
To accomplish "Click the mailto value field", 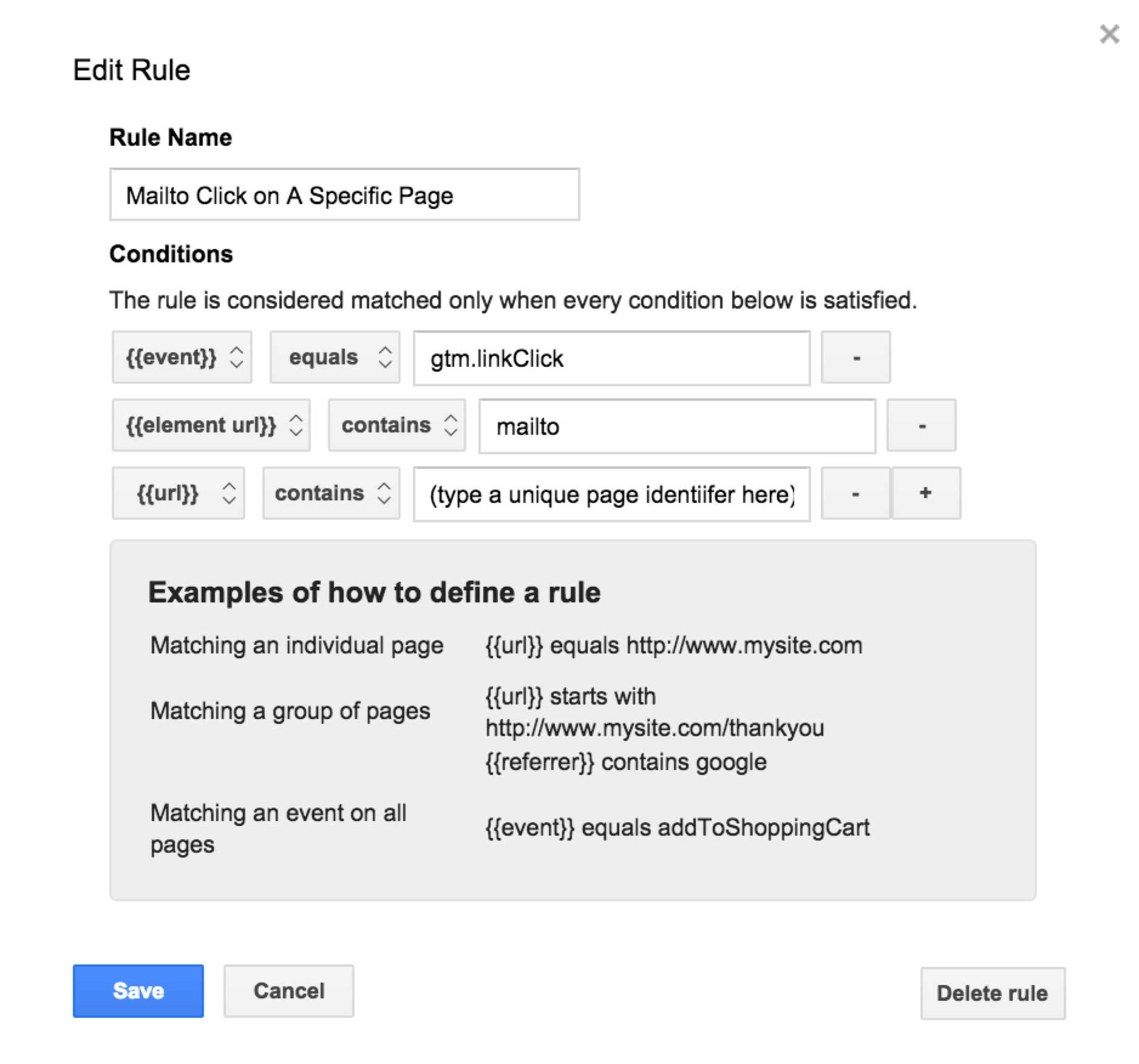I will coord(678,426).
